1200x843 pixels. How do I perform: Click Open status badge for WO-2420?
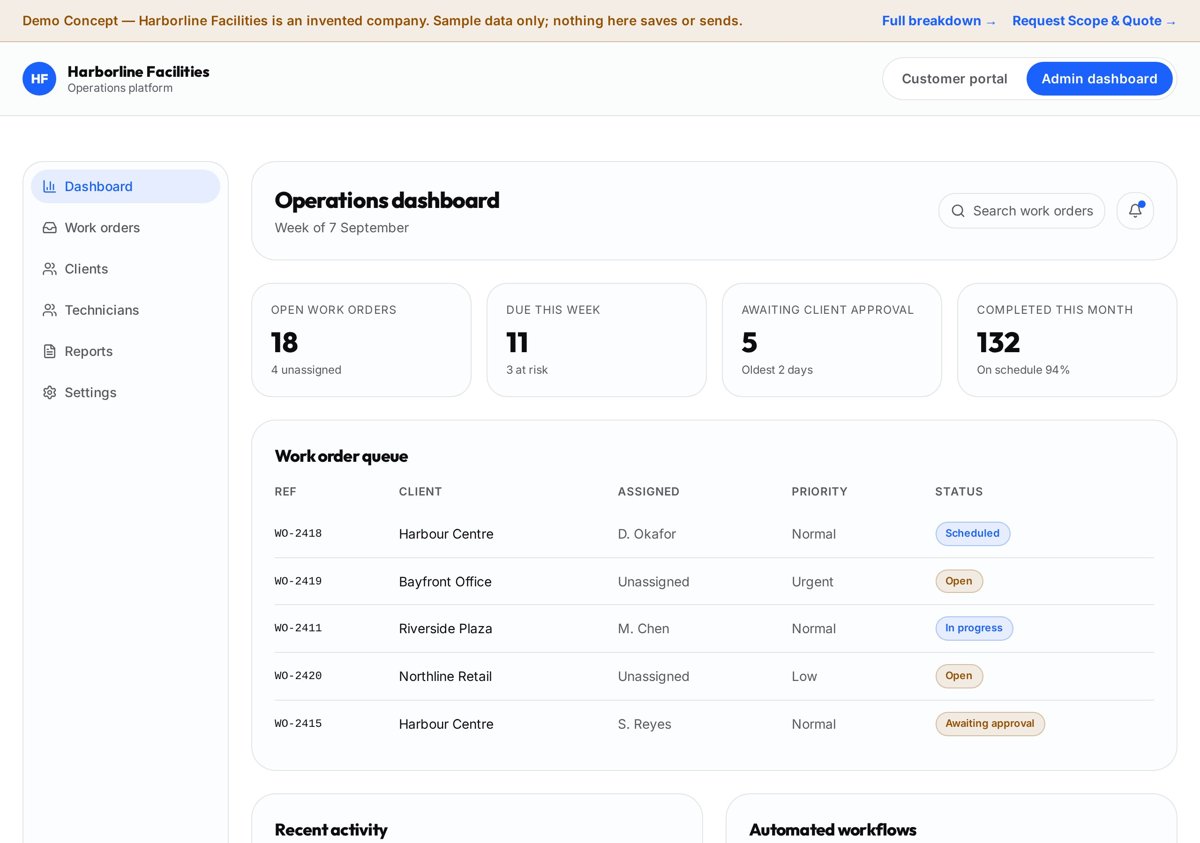[959, 676]
